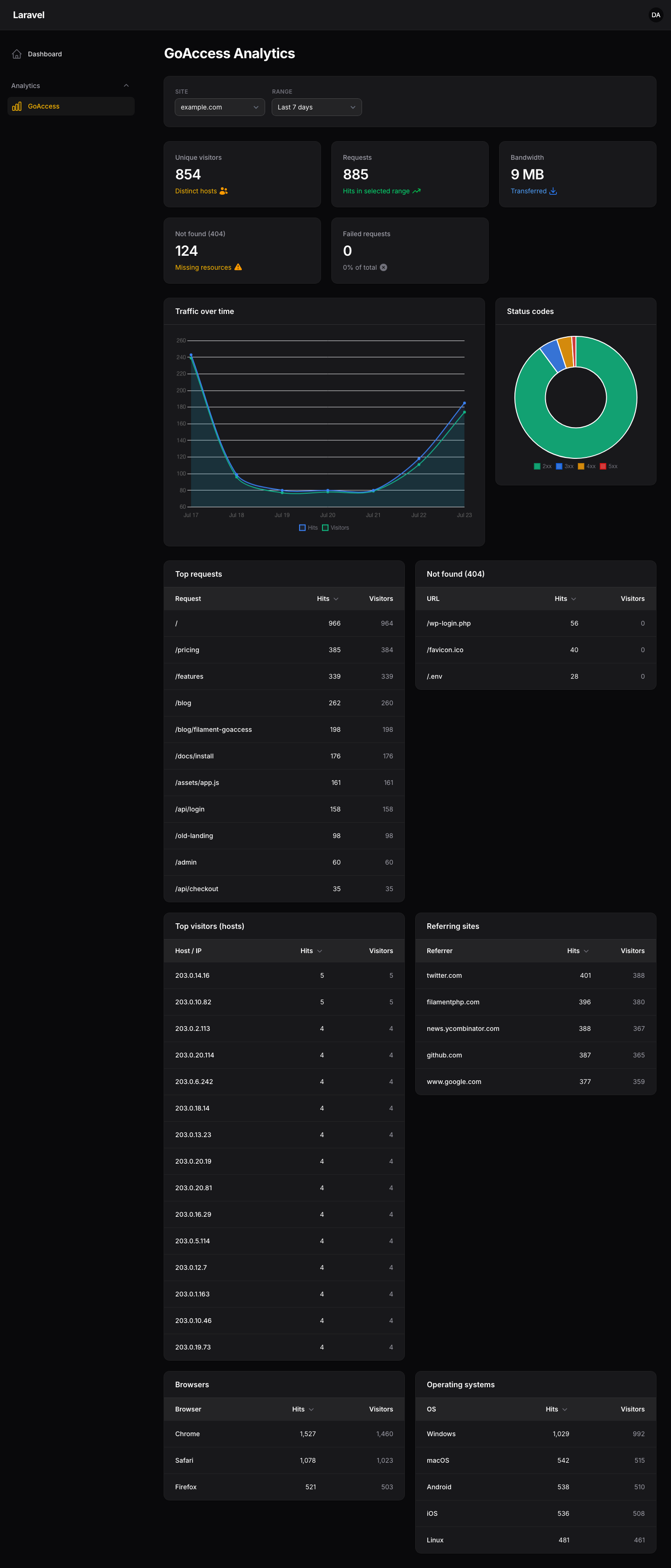Click the Browser column header
This screenshot has width=671, height=1568.
pyautogui.click(x=188, y=1409)
